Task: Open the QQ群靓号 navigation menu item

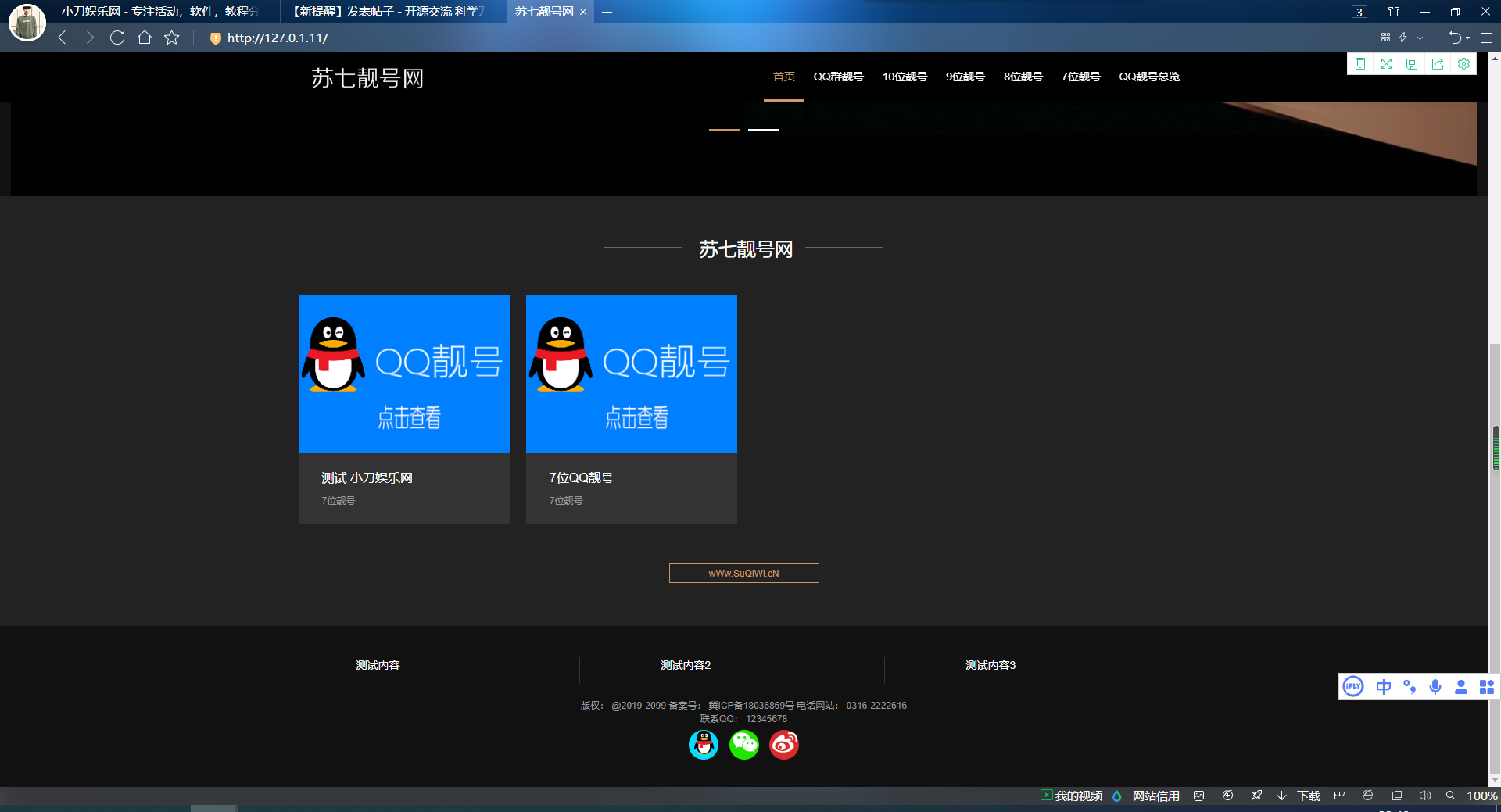Action: (x=838, y=77)
